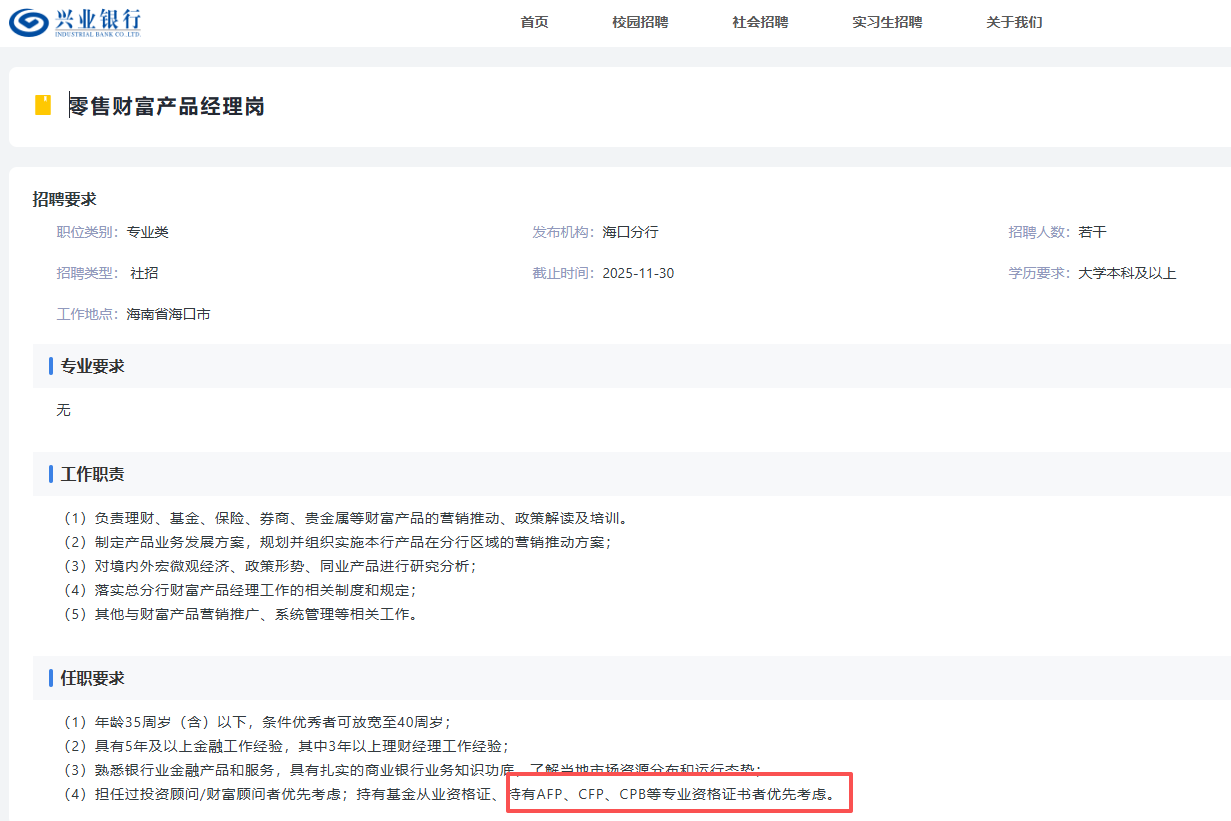Click the job title 零售财富产品经理岗
The width and height of the screenshot is (1231, 821).
pyautogui.click(x=167, y=106)
